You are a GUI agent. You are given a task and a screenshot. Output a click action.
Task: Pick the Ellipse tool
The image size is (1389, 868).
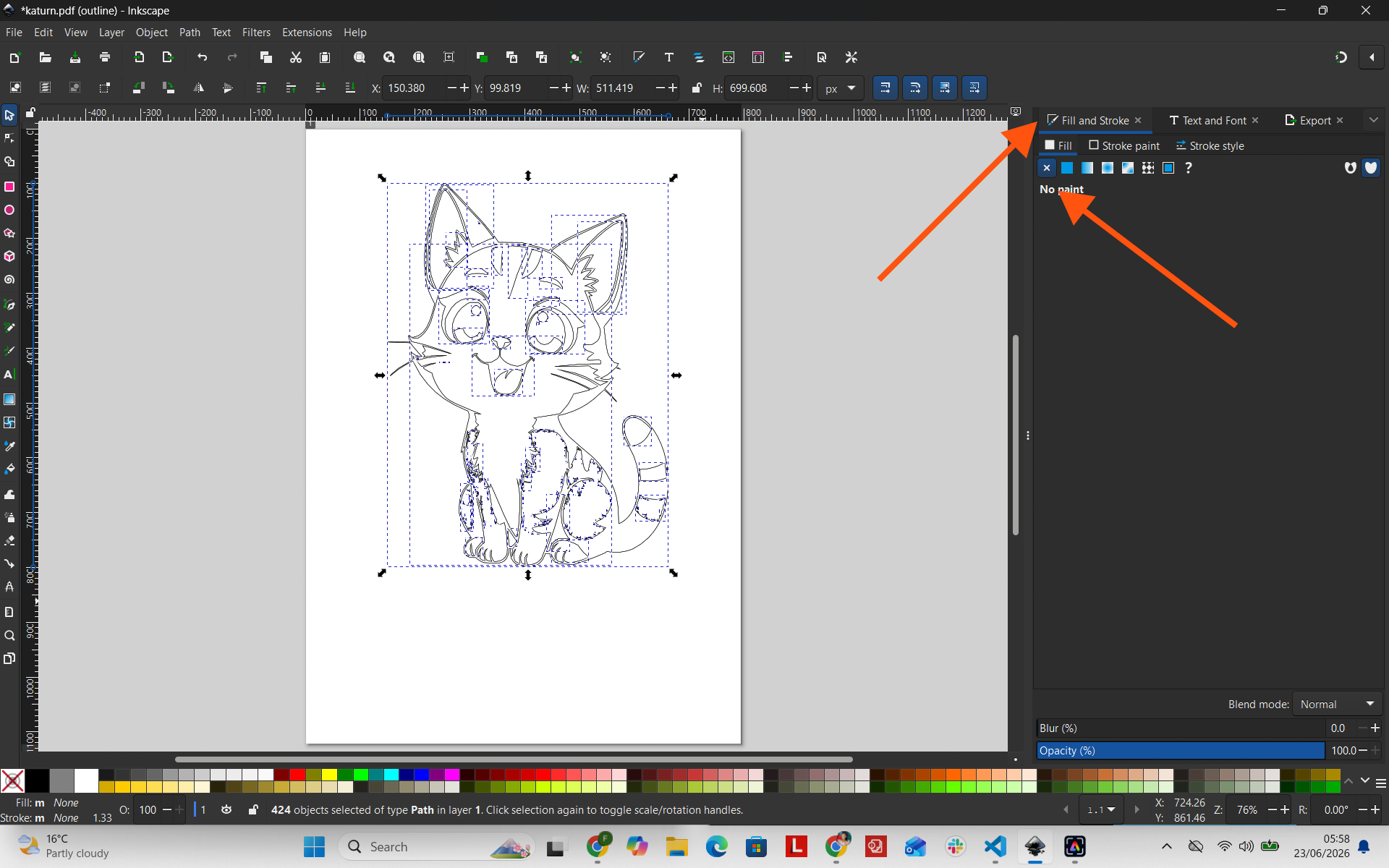tap(9, 210)
